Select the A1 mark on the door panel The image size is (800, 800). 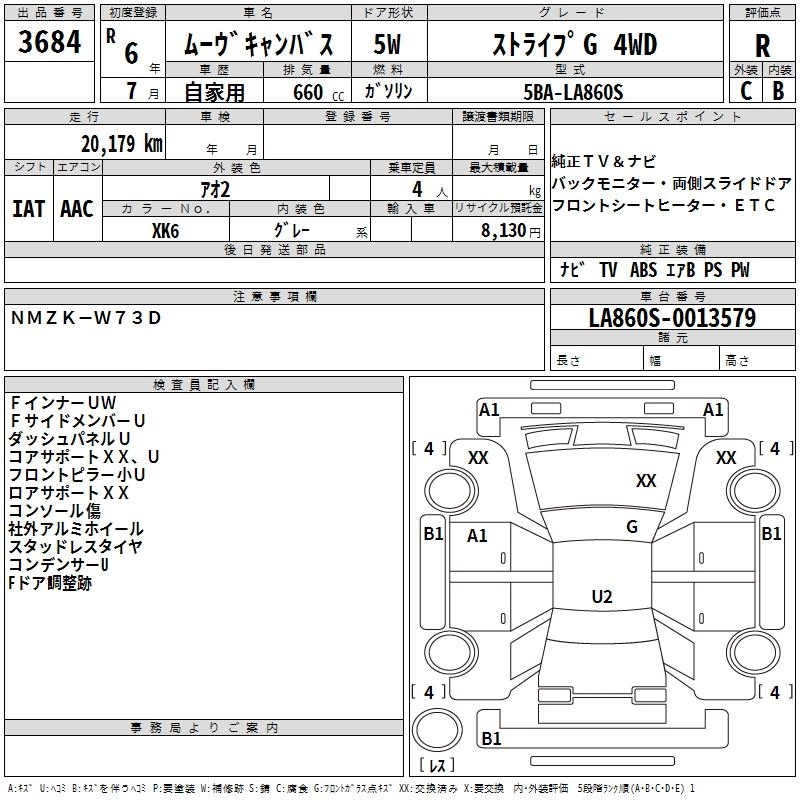pyautogui.click(x=478, y=536)
